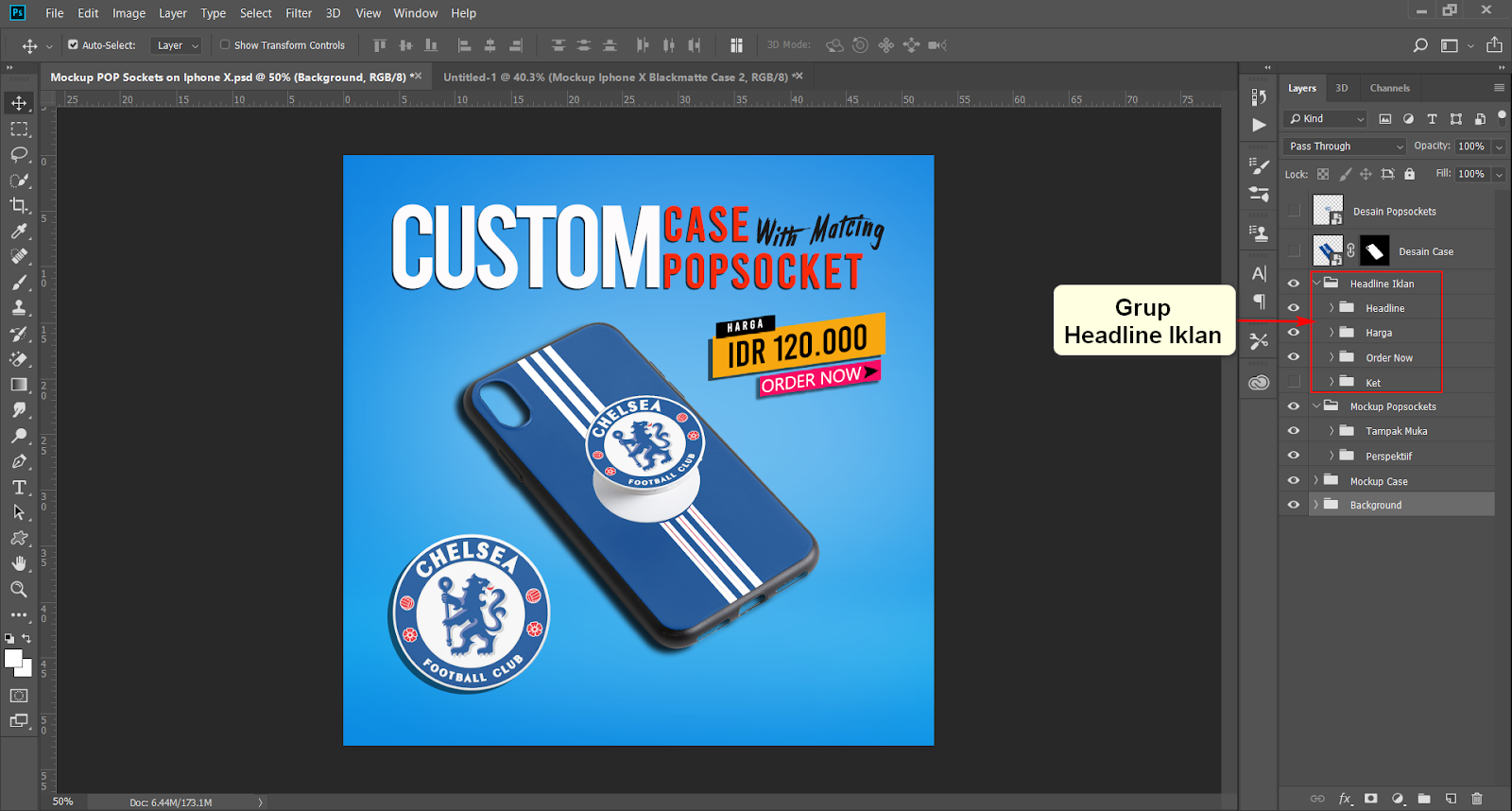The image size is (1512, 811).
Task: Collapse the Mockup Popsockets group
Action: coord(1316,406)
